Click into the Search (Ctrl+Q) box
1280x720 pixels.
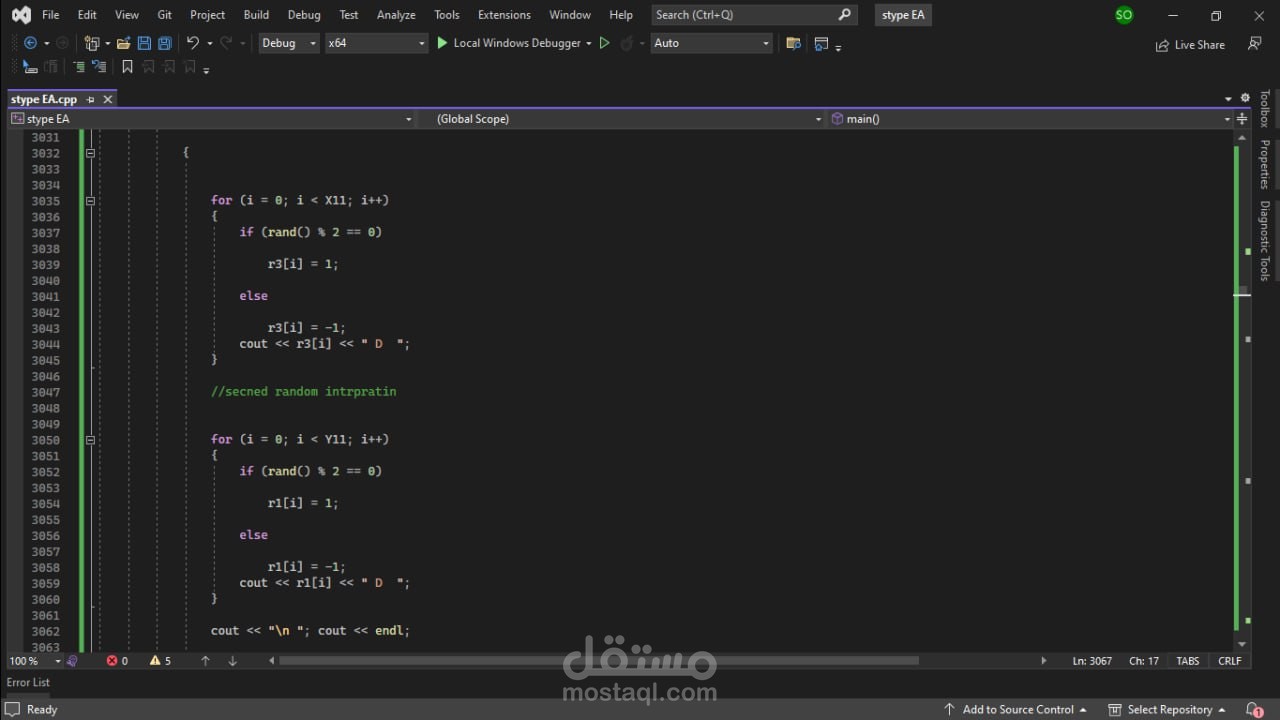pyautogui.click(x=754, y=15)
